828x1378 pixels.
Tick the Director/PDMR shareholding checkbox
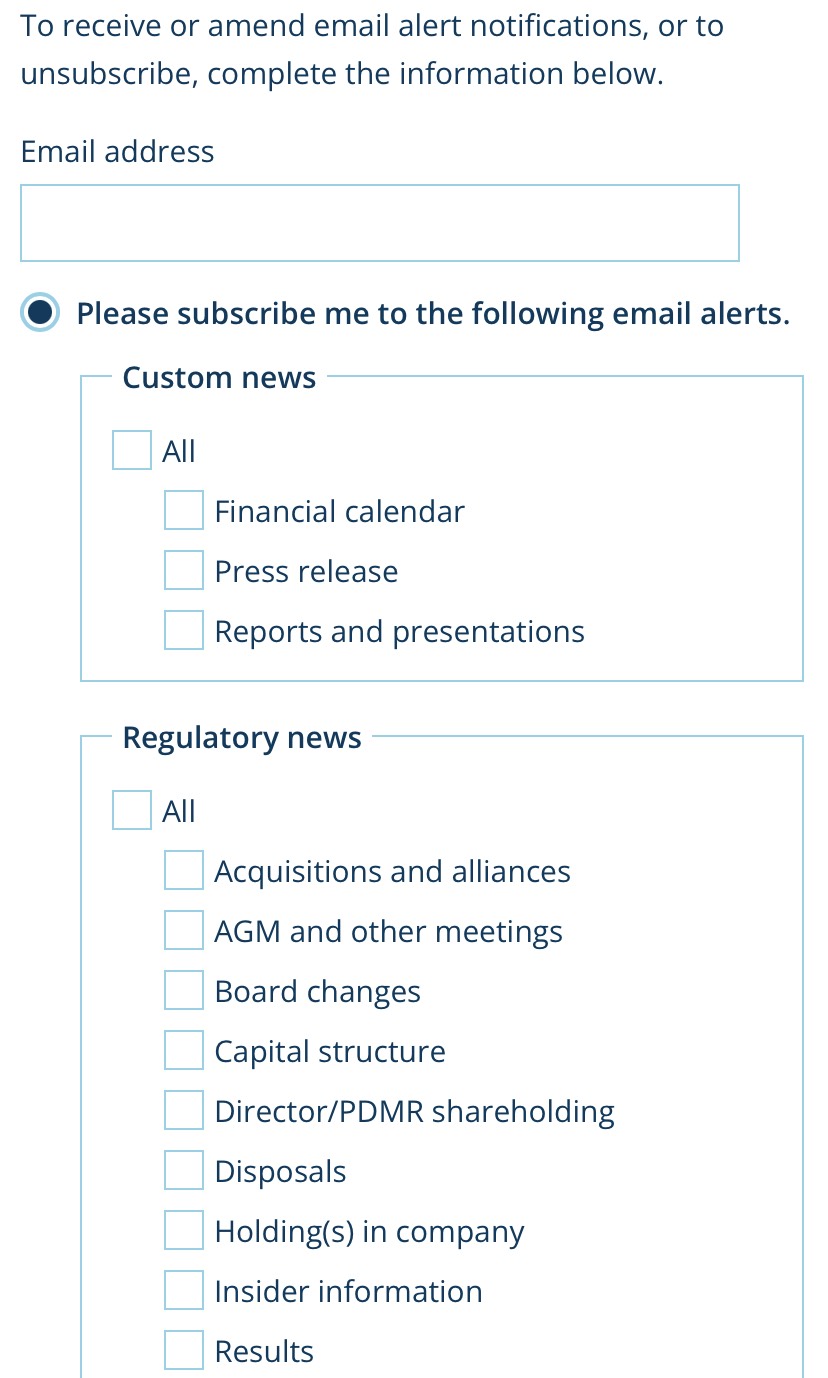tap(184, 1111)
